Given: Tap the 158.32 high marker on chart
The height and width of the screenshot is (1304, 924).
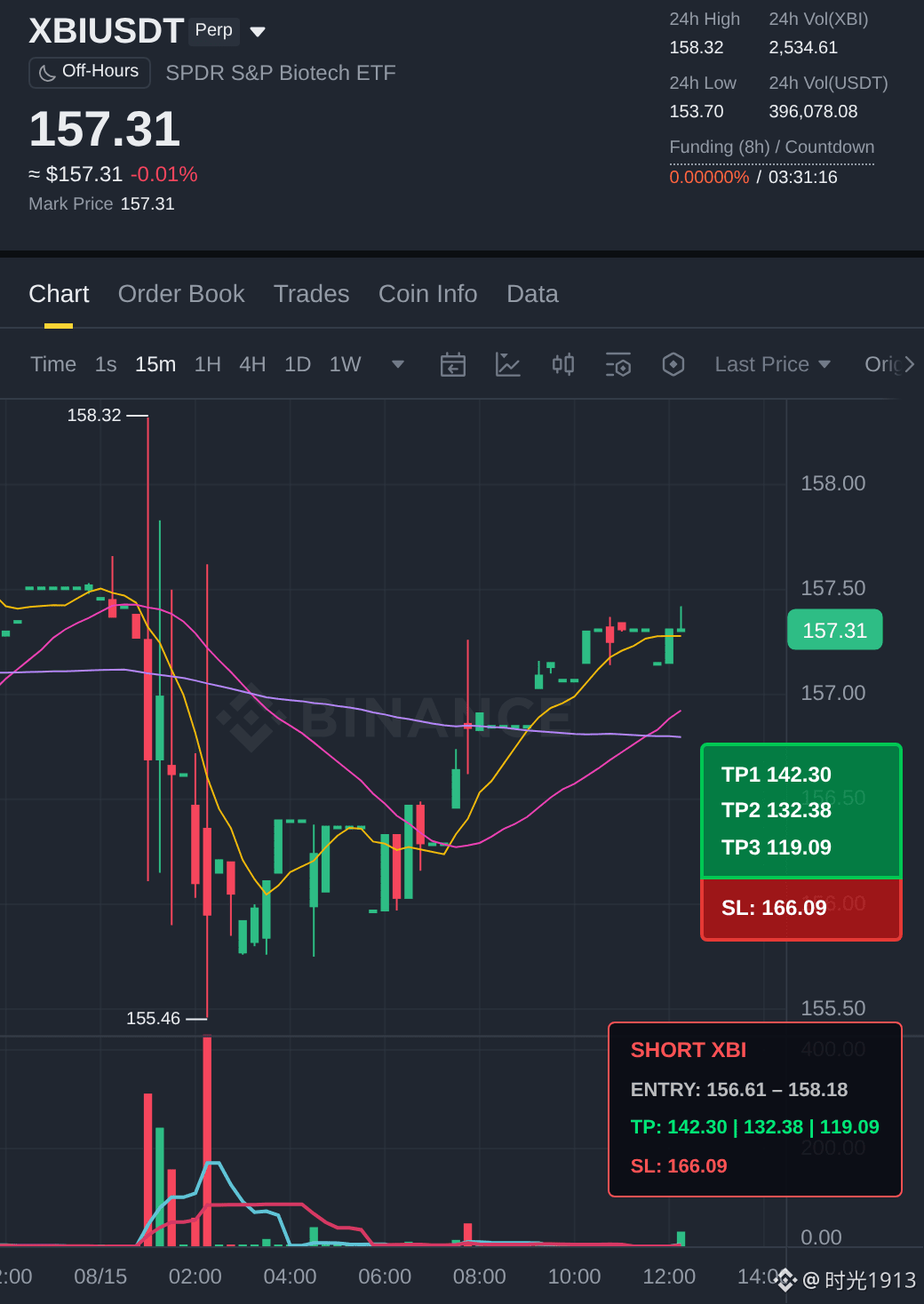Looking at the screenshot, I should click(x=94, y=415).
